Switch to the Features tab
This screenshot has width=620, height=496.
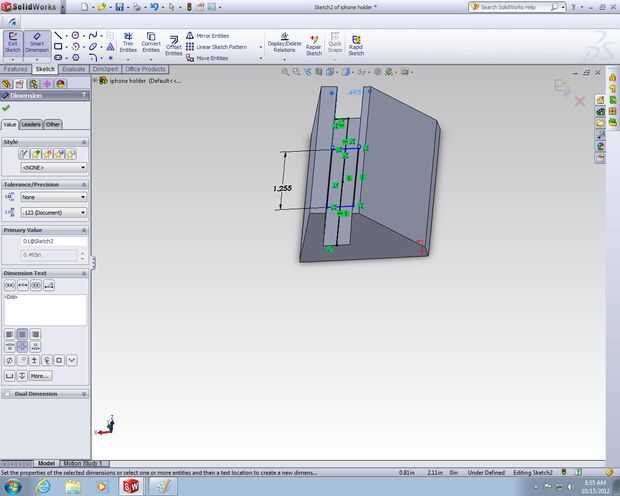pos(15,69)
